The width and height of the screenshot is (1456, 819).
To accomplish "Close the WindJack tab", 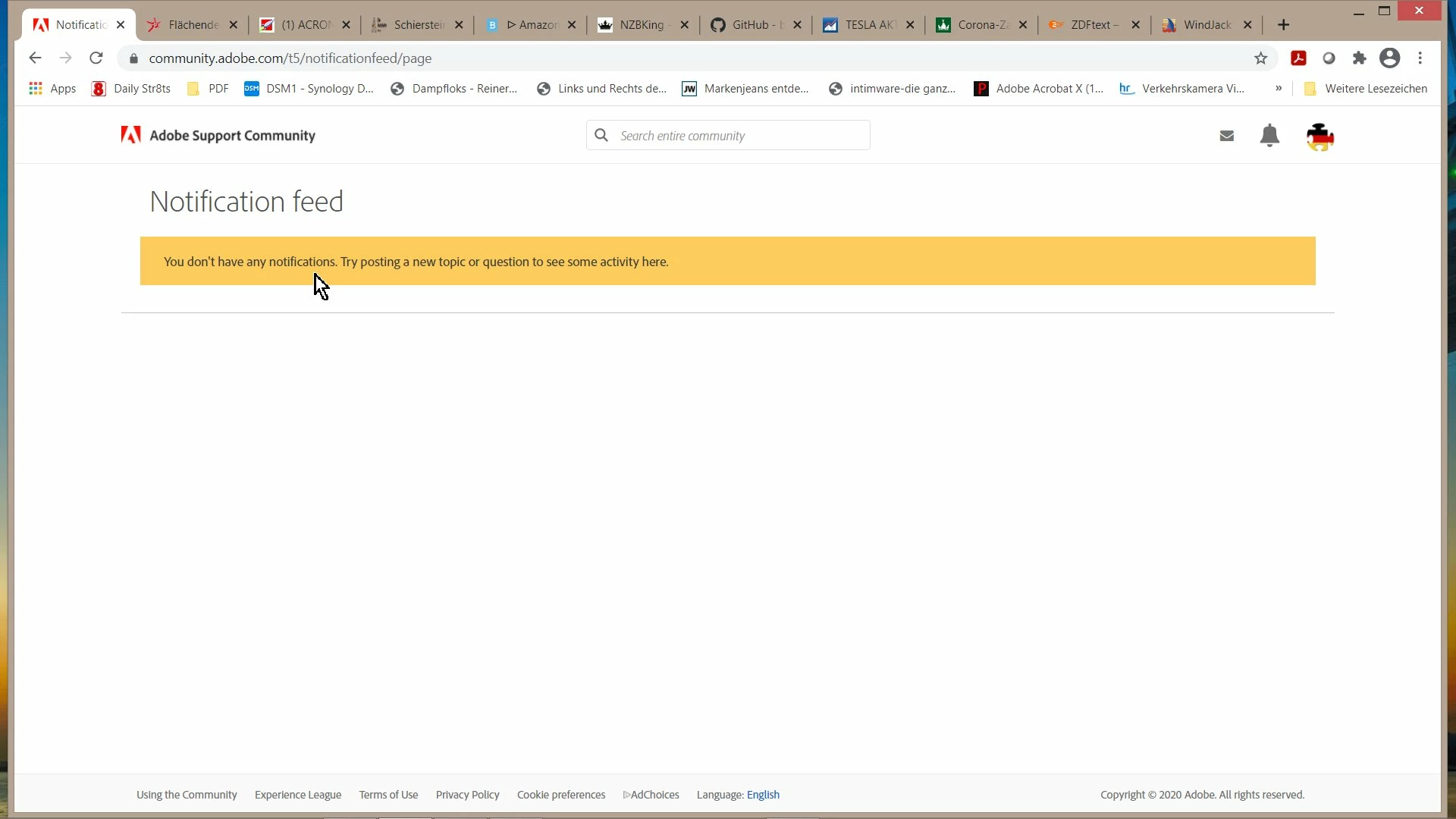I will coord(1247,25).
